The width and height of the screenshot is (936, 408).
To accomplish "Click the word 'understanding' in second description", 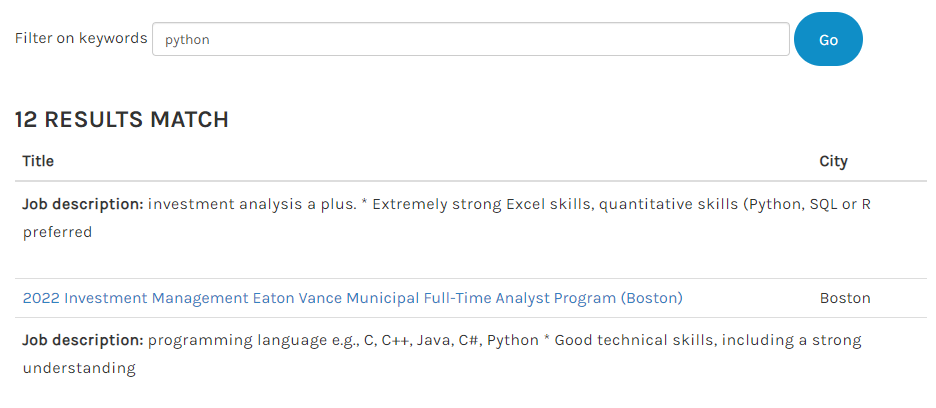I will click(x=78, y=368).
